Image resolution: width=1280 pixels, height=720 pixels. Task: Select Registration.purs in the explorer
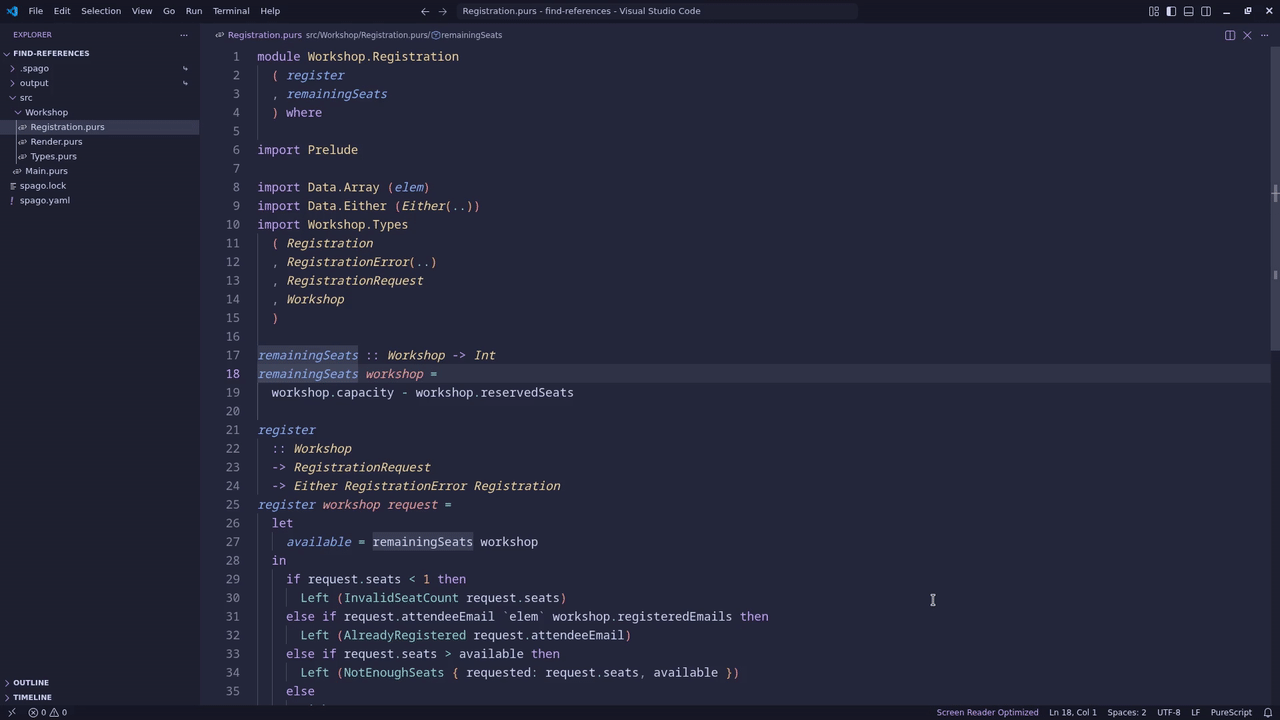point(100,127)
